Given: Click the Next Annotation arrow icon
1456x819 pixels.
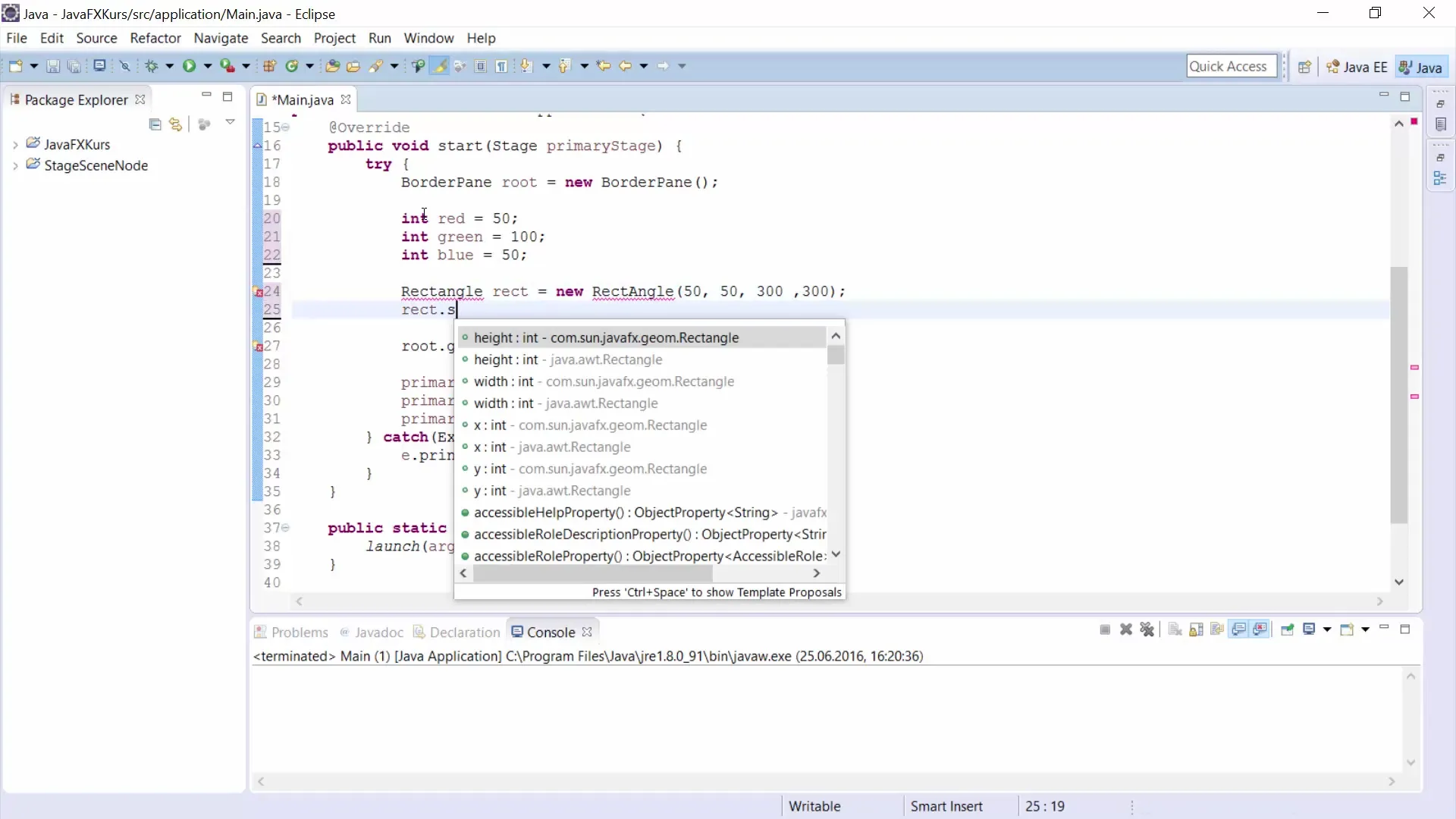Looking at the screenshot, I should [527, 67].
